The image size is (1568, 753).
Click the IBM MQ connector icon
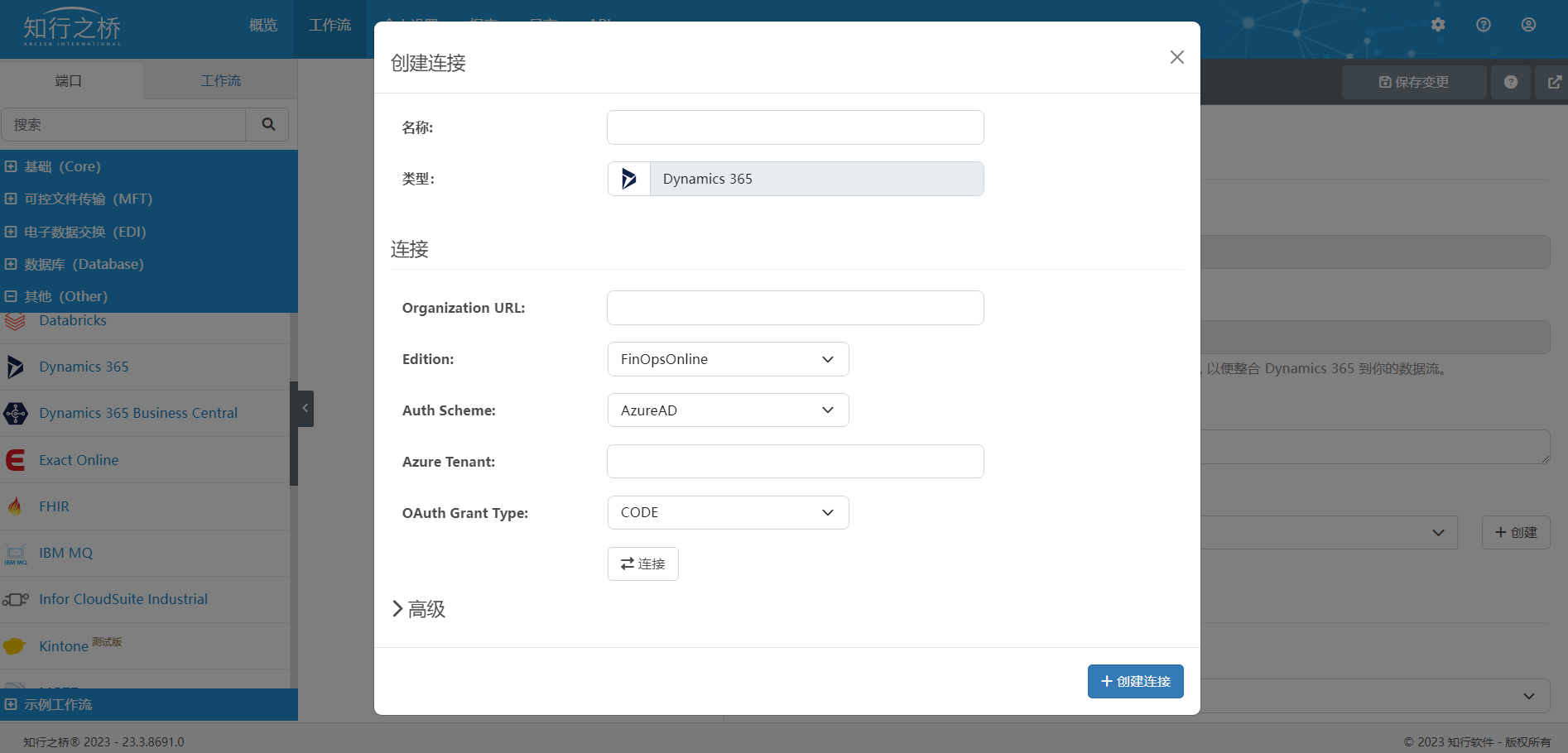pyautogui.click(x=15, y=554)
